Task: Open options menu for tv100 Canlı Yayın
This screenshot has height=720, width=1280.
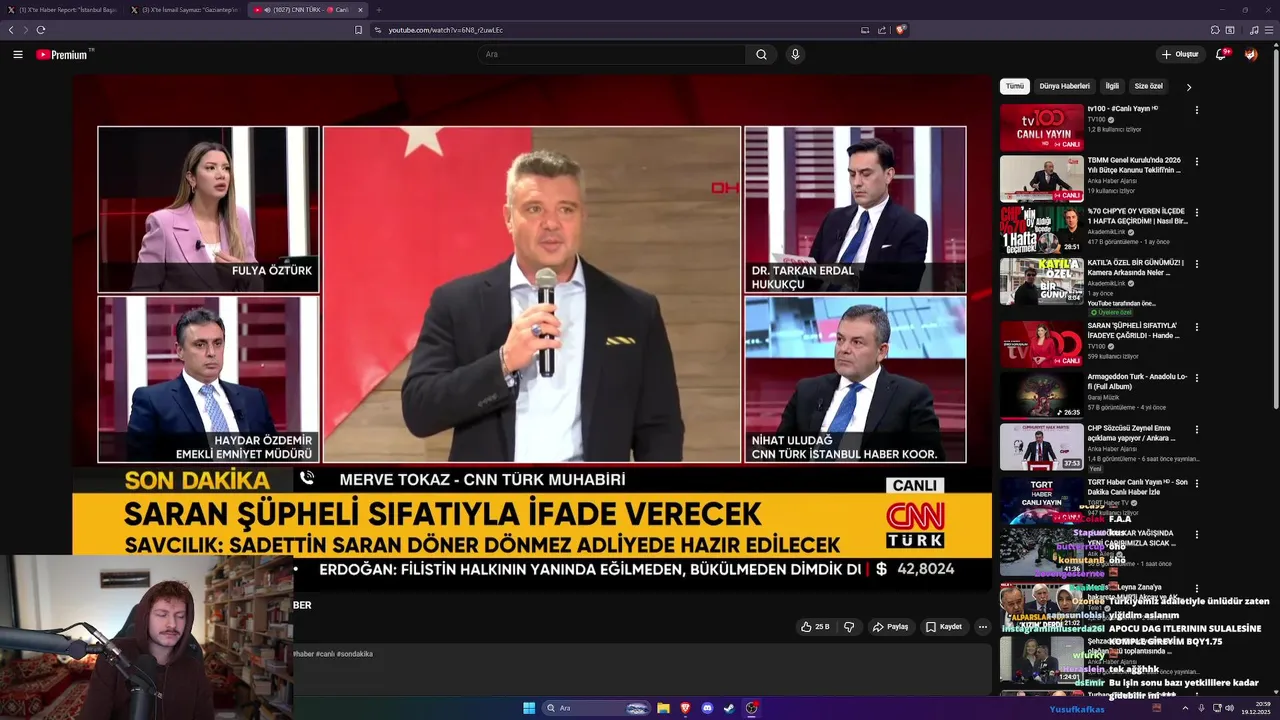Action: [x=1197, y=110]
